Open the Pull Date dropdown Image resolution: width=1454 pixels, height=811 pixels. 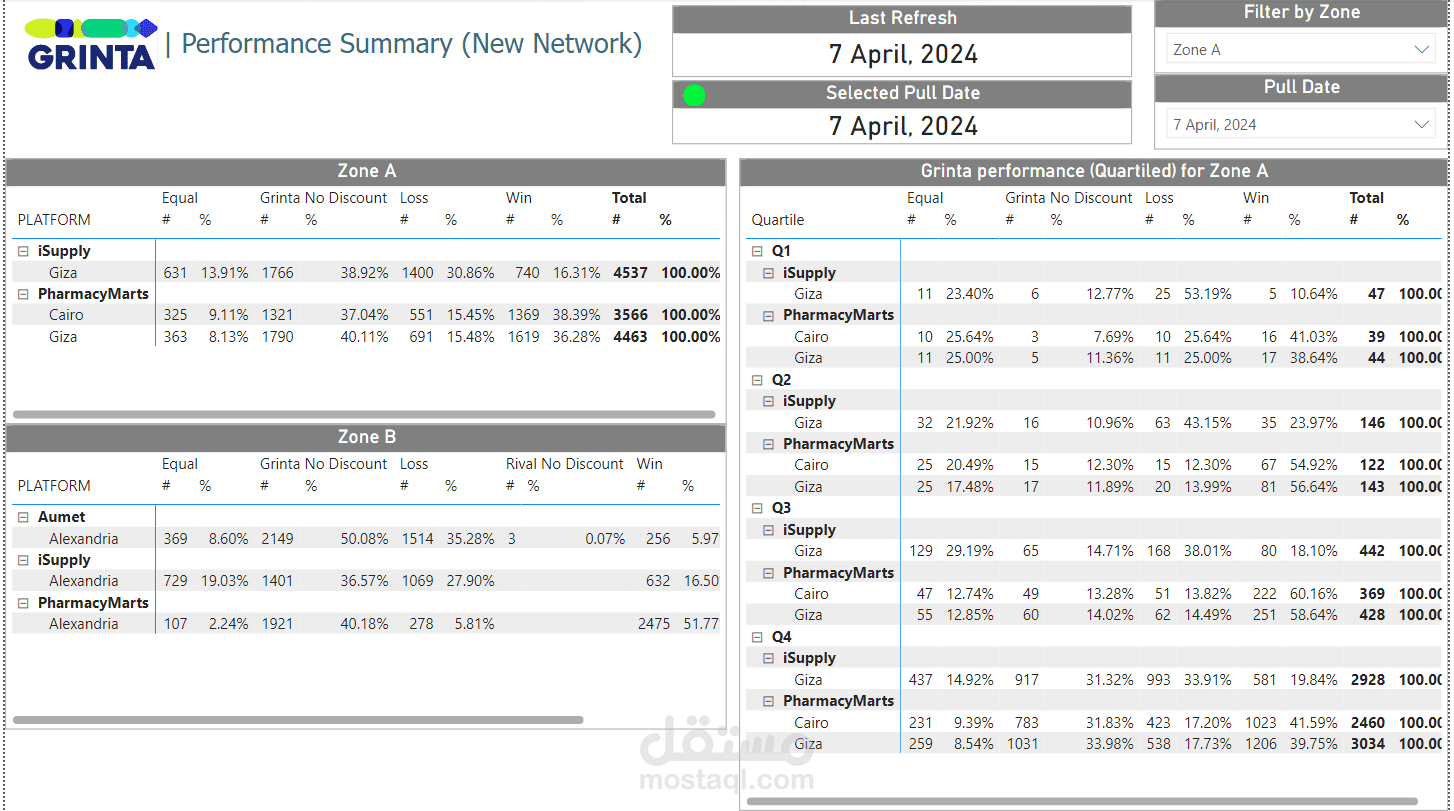(x=1301, y=125)
